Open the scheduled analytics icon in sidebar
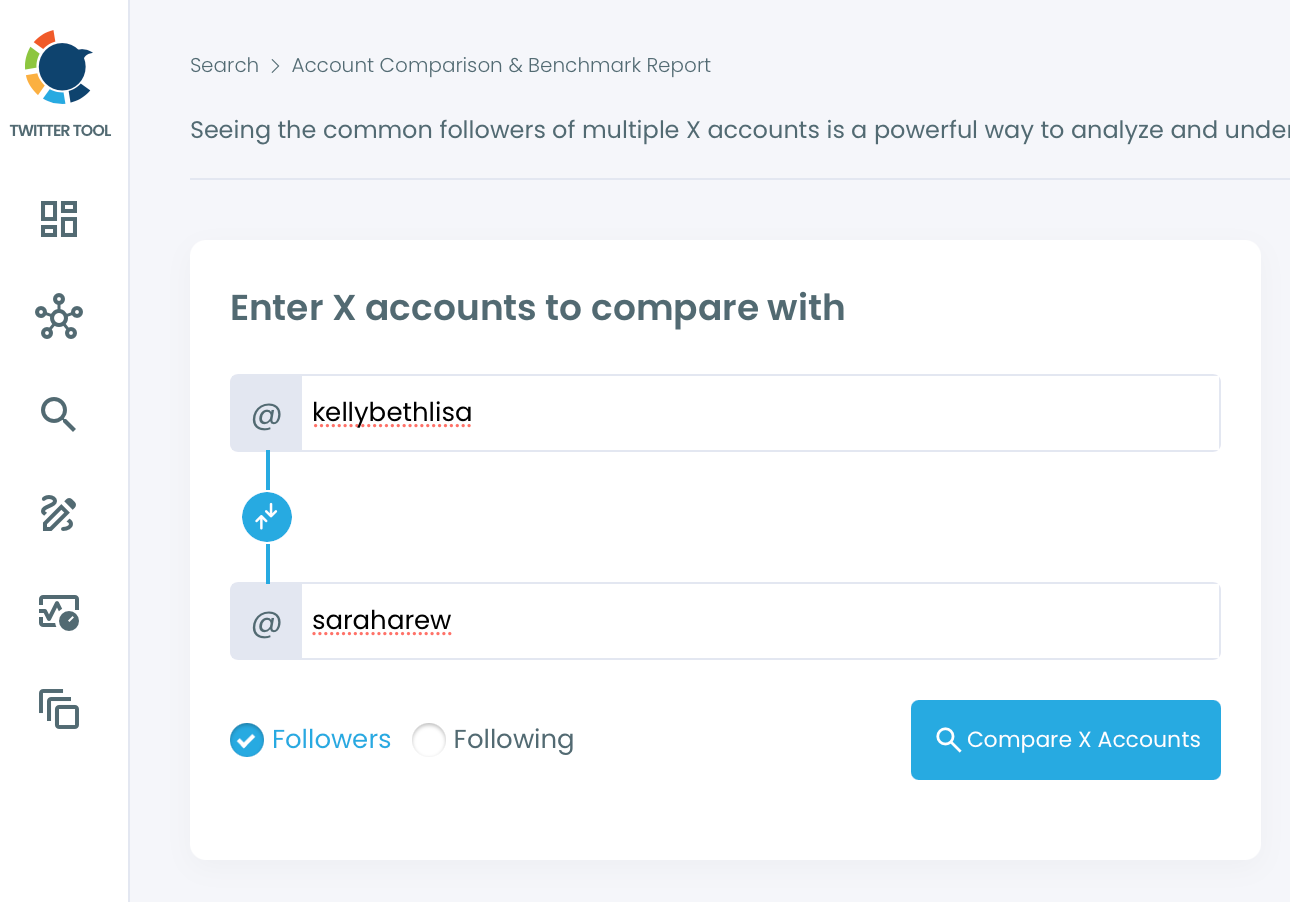This screenshot has height=902, width=1290. tap(58, 611)
